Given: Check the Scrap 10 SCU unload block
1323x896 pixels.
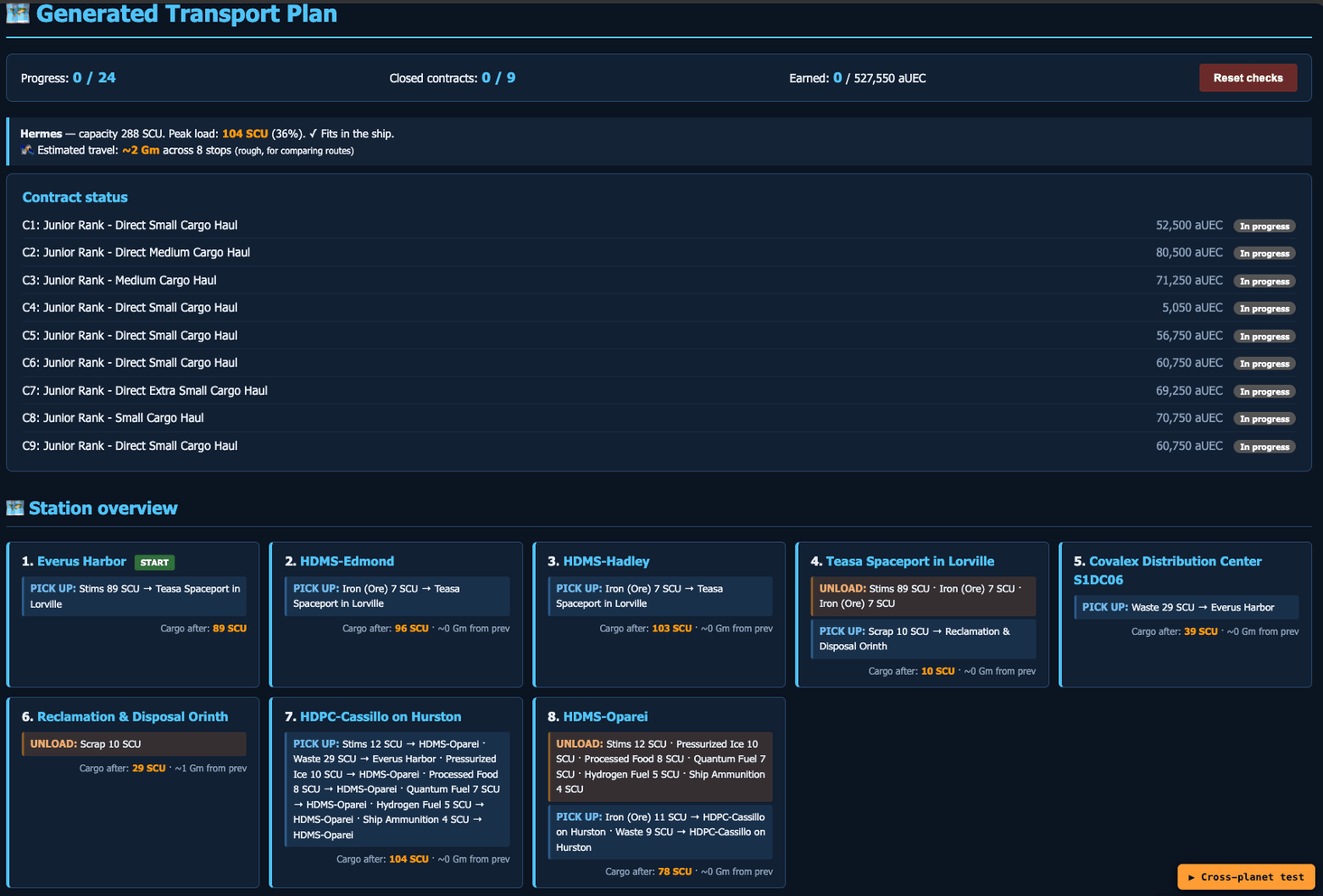Looking at the screenshot, I should coord(134,744).
